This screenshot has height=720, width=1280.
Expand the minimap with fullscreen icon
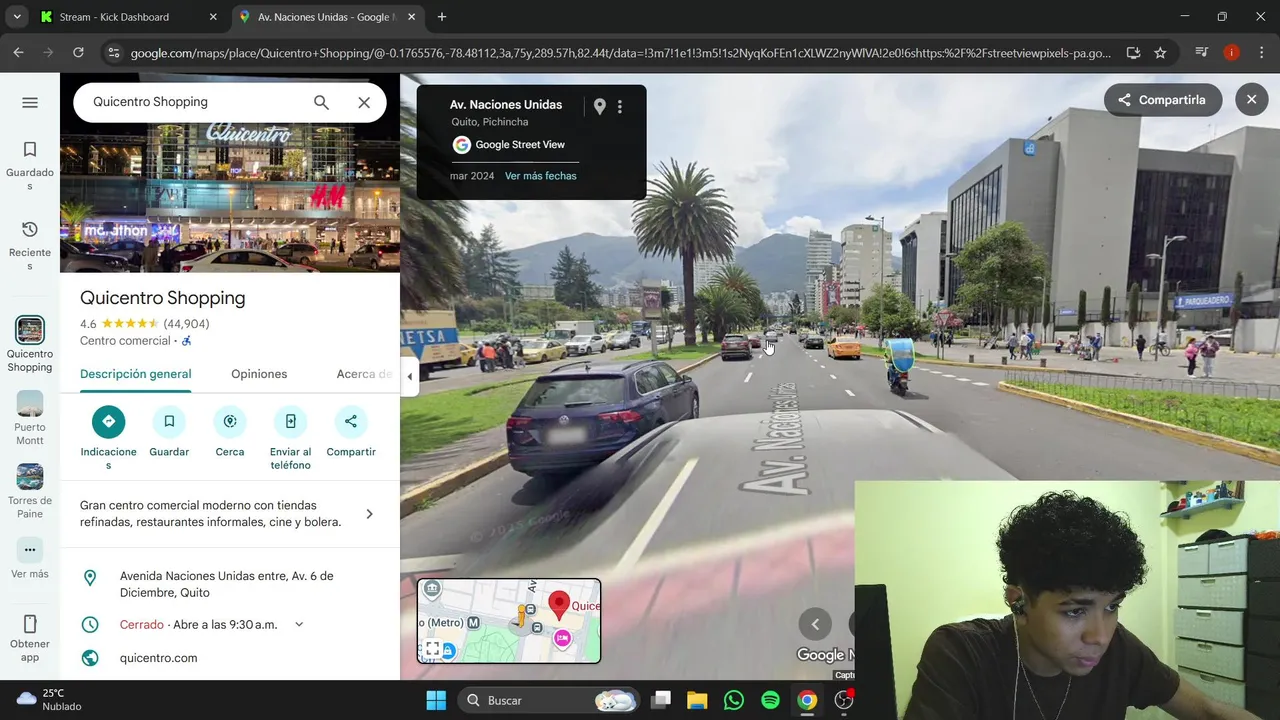coord(432,649)
